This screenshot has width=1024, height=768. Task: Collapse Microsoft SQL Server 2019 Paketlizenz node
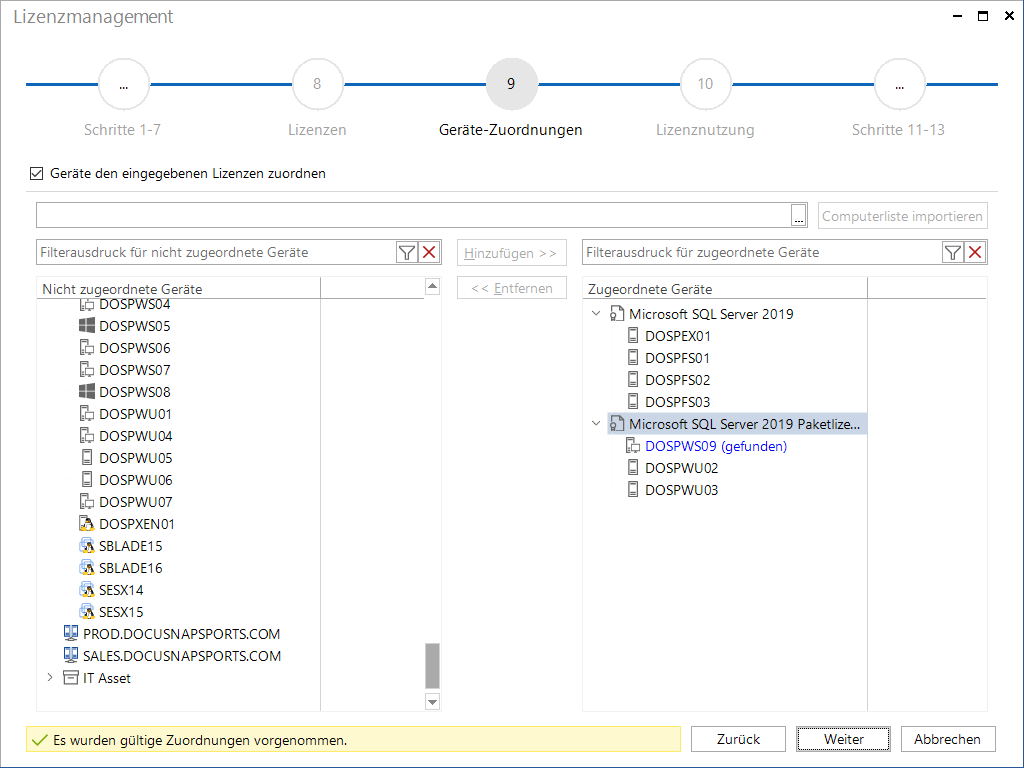click(596, 423)
